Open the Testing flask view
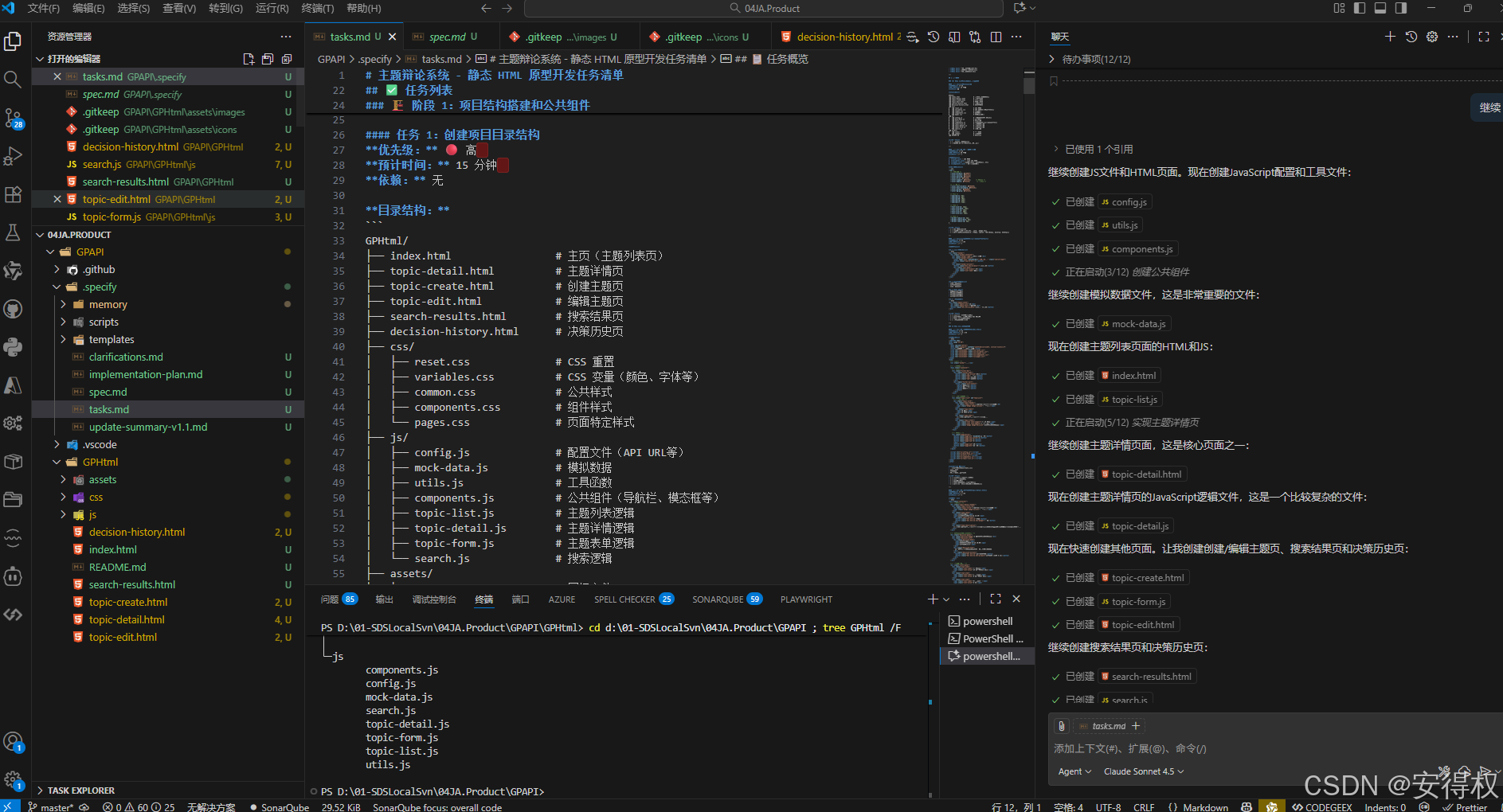Screen dimensions: 1503x812 pos(13,232)
